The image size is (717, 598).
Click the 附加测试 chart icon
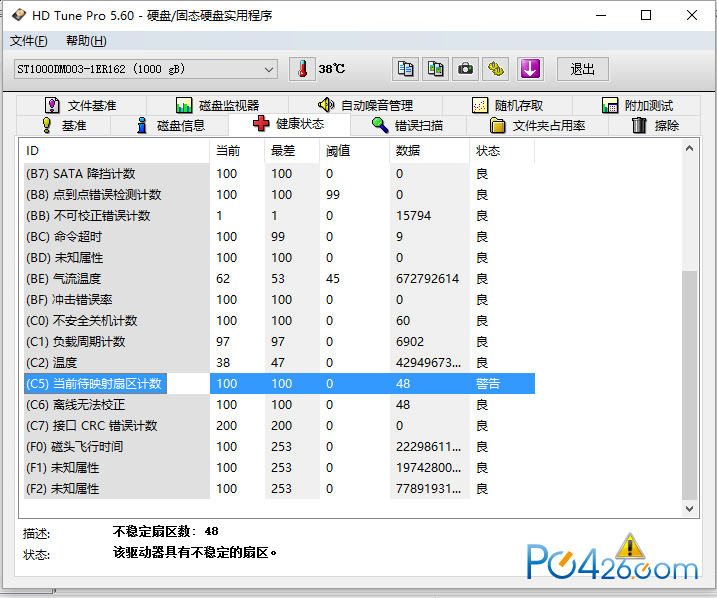[610, 106]
